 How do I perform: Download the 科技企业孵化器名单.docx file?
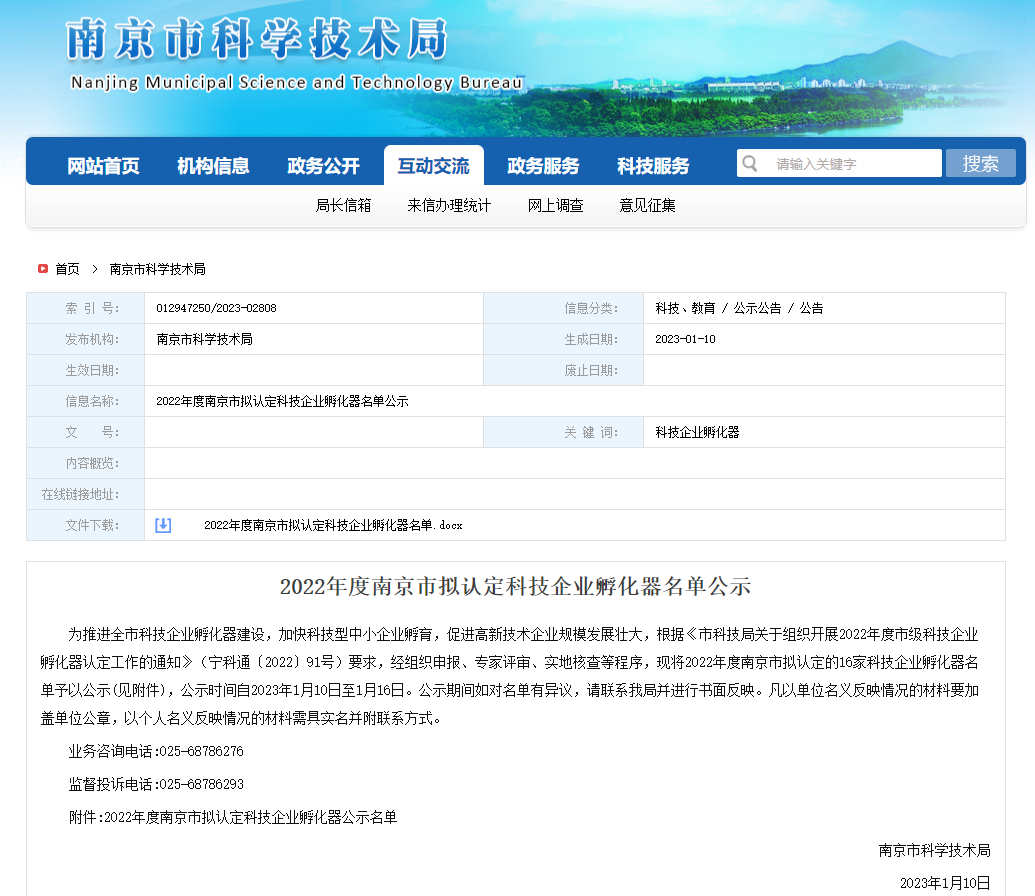333,525
